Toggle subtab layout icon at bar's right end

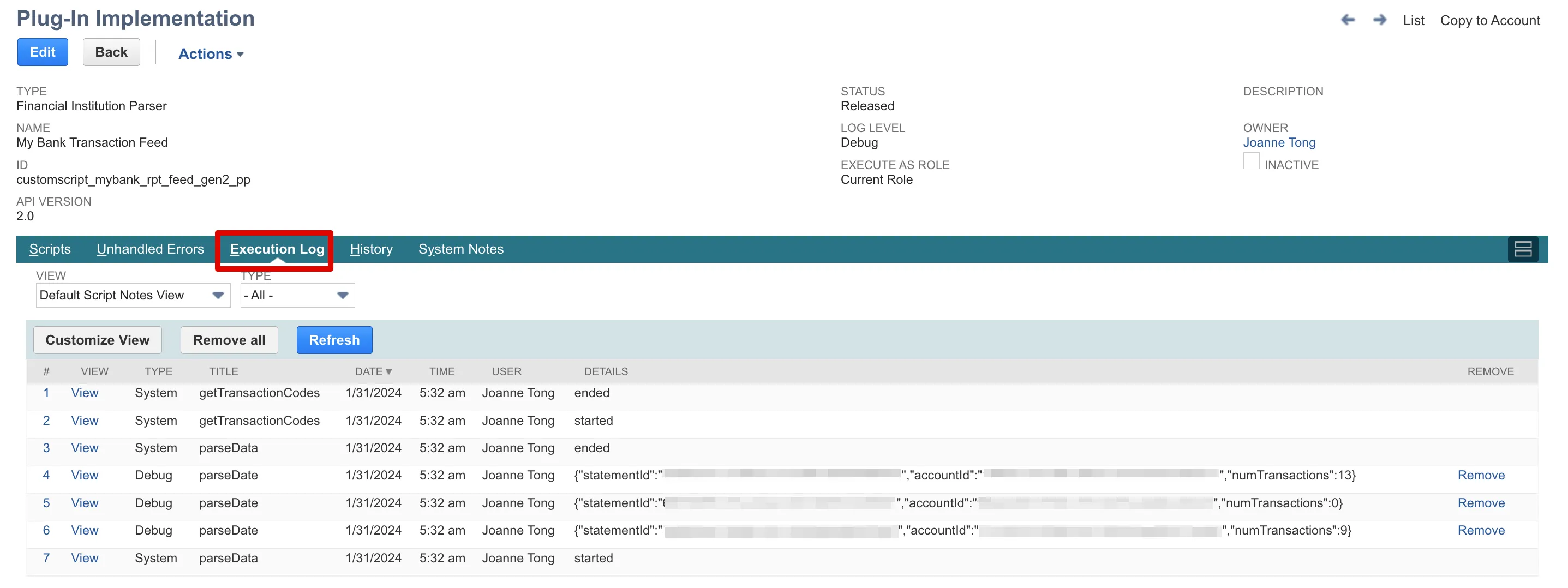pos(1523,249)
